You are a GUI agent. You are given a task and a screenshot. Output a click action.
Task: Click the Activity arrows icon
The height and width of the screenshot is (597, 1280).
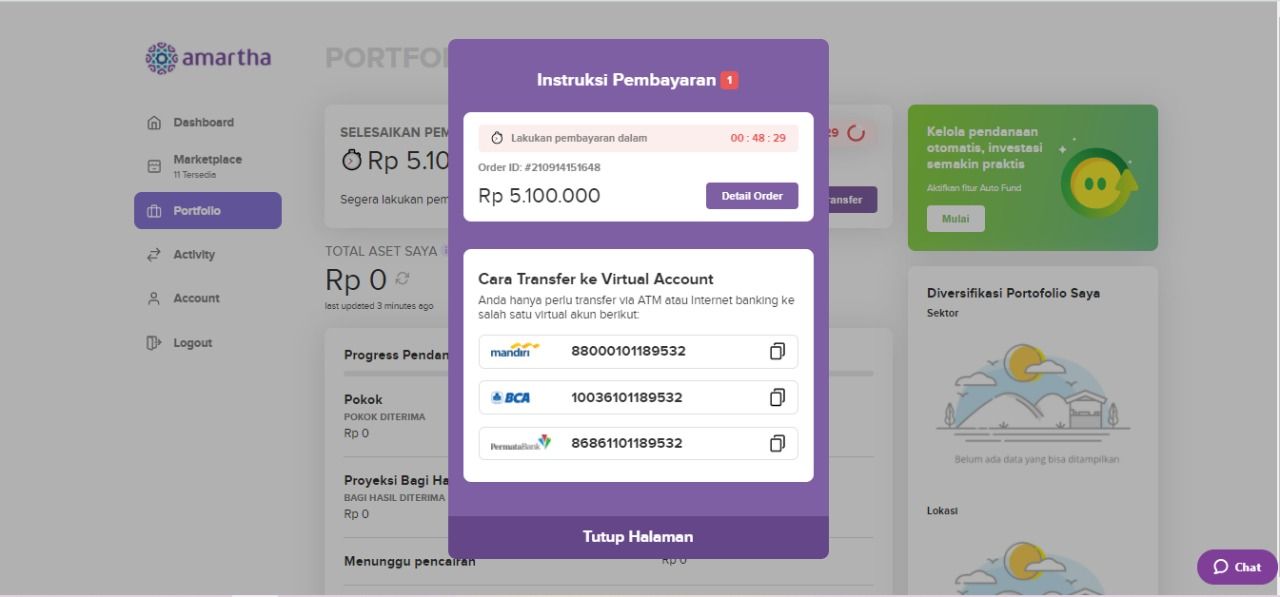(x=154, y=255)
